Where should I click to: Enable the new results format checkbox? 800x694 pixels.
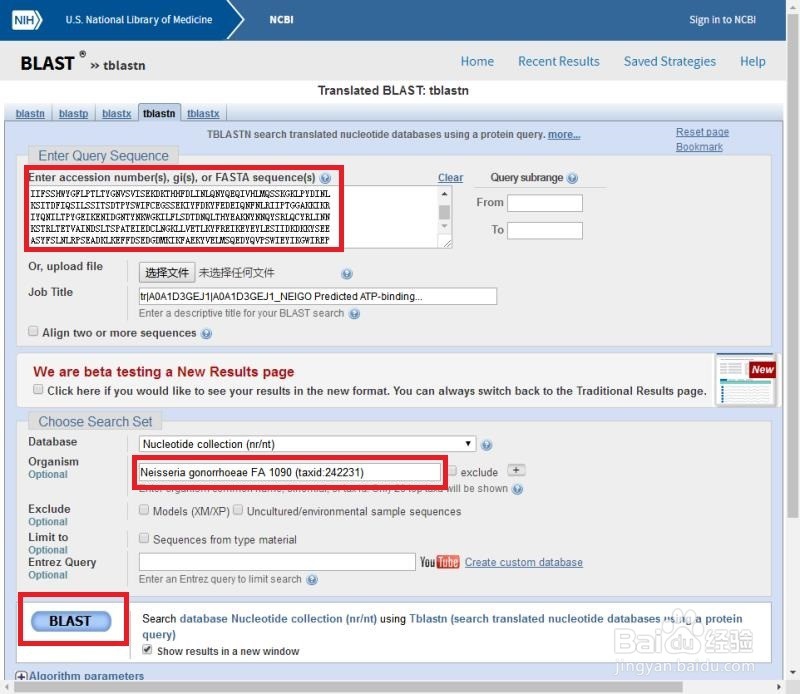(x=38, y=389)
